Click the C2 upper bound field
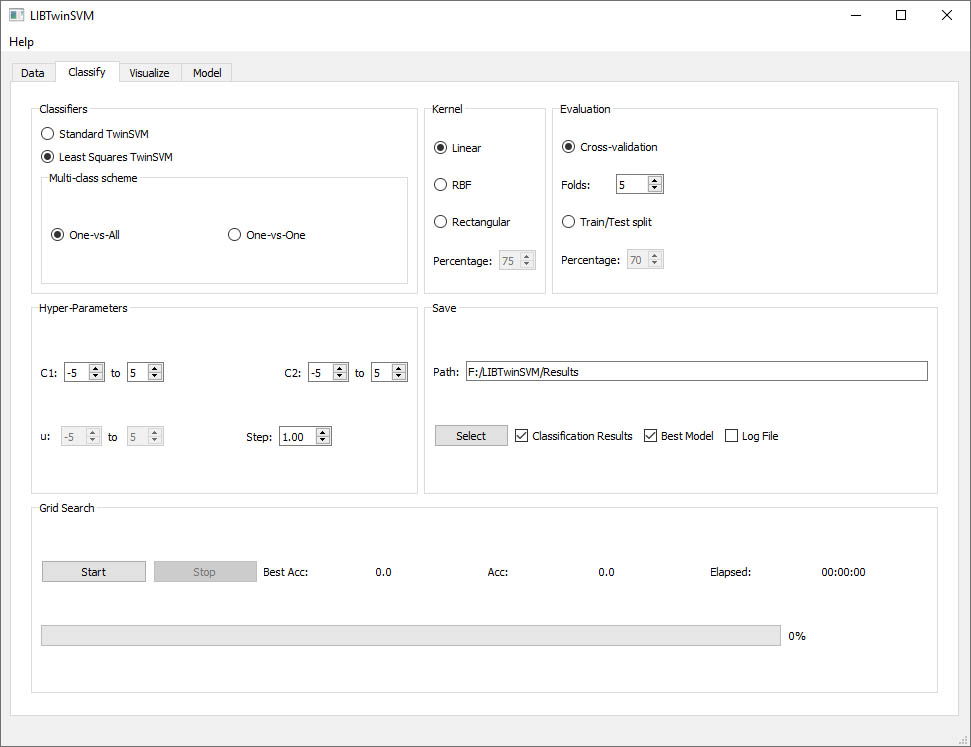The image size is (971, 747). pos(382,372)
